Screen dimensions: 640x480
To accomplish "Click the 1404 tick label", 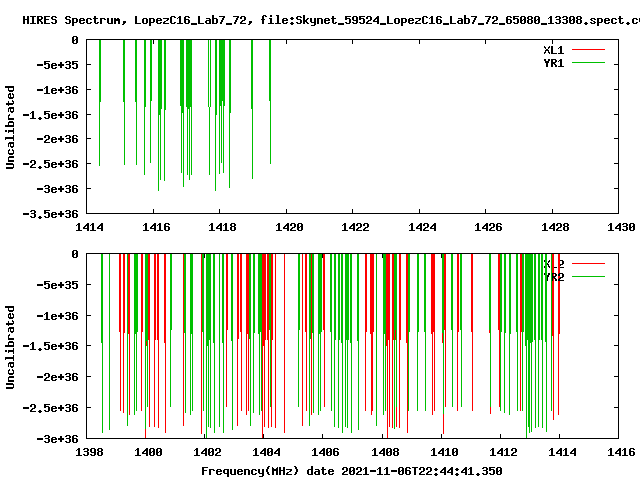I will click(x=266, y=452).
